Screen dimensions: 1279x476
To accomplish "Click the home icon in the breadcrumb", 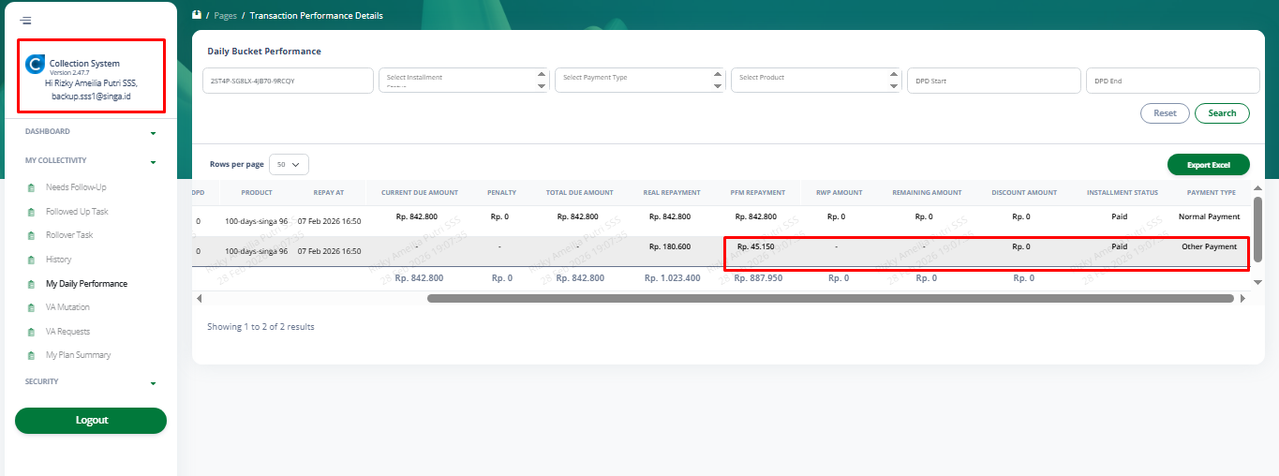I will tap(197, 15).
